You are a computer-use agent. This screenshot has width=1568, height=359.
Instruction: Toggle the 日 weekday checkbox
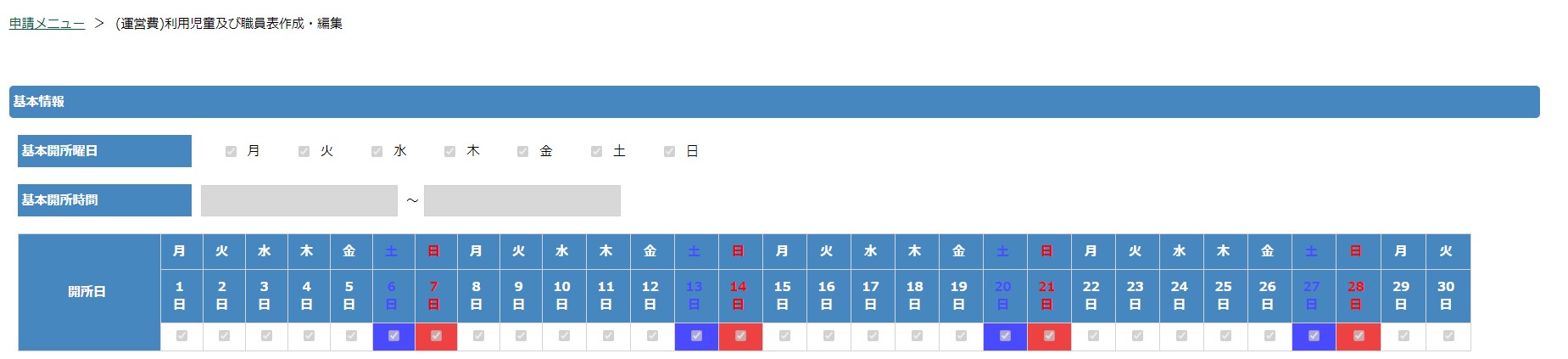[x=669, y=151]
